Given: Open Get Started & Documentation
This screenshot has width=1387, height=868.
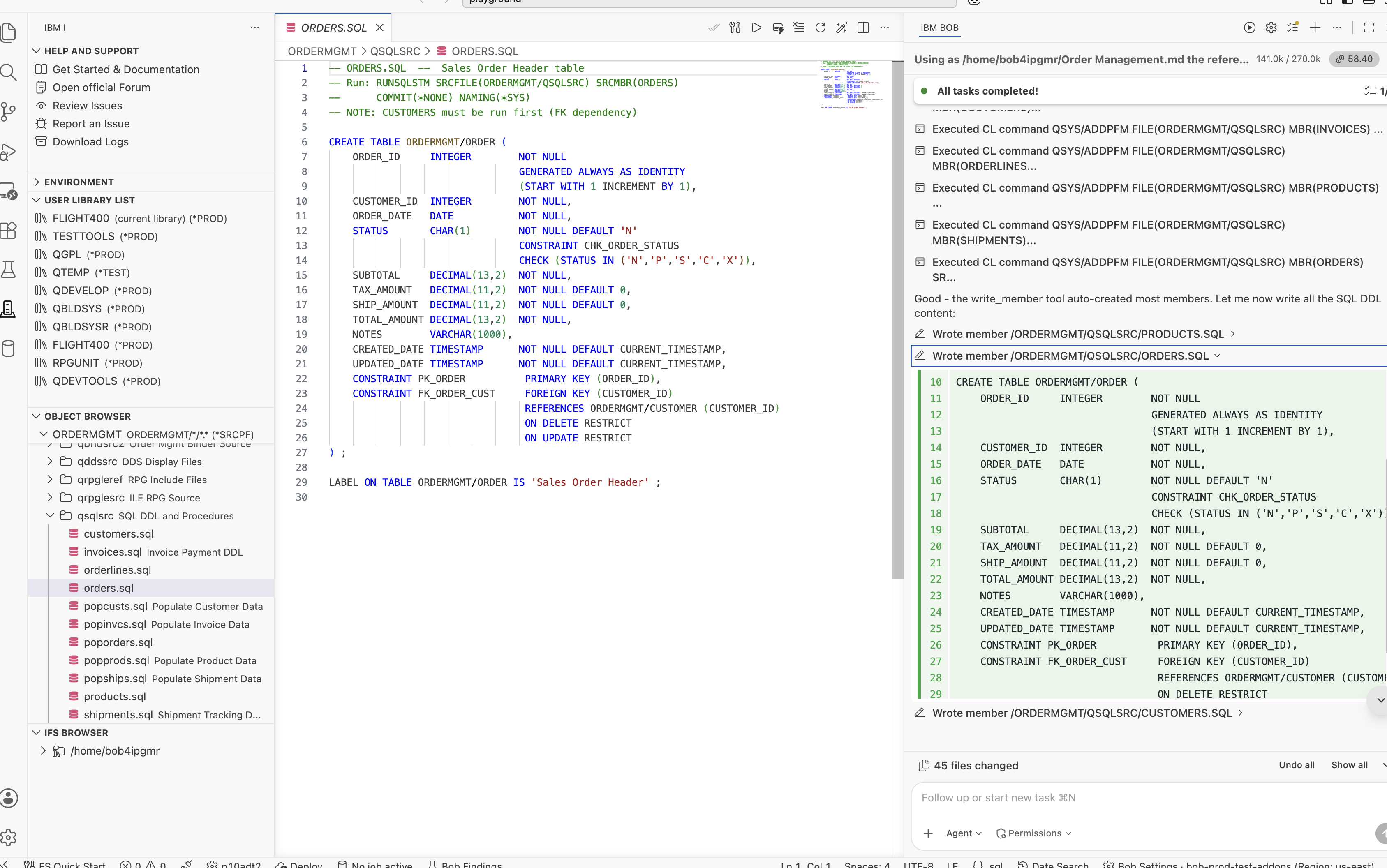Looking at the screenshot, I should pyautogui.click(x=126, y=69).
